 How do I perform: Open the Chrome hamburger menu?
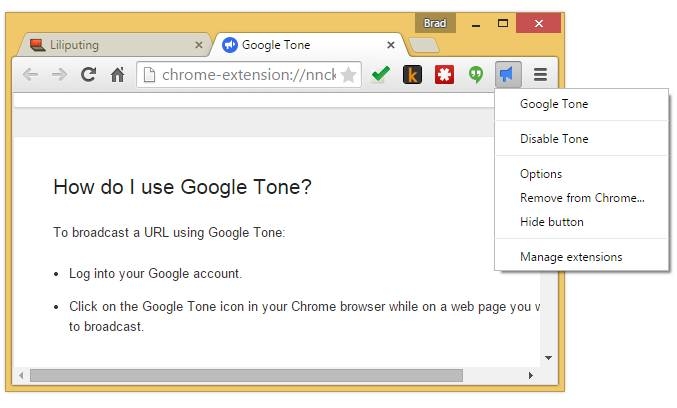click(540, 75)
